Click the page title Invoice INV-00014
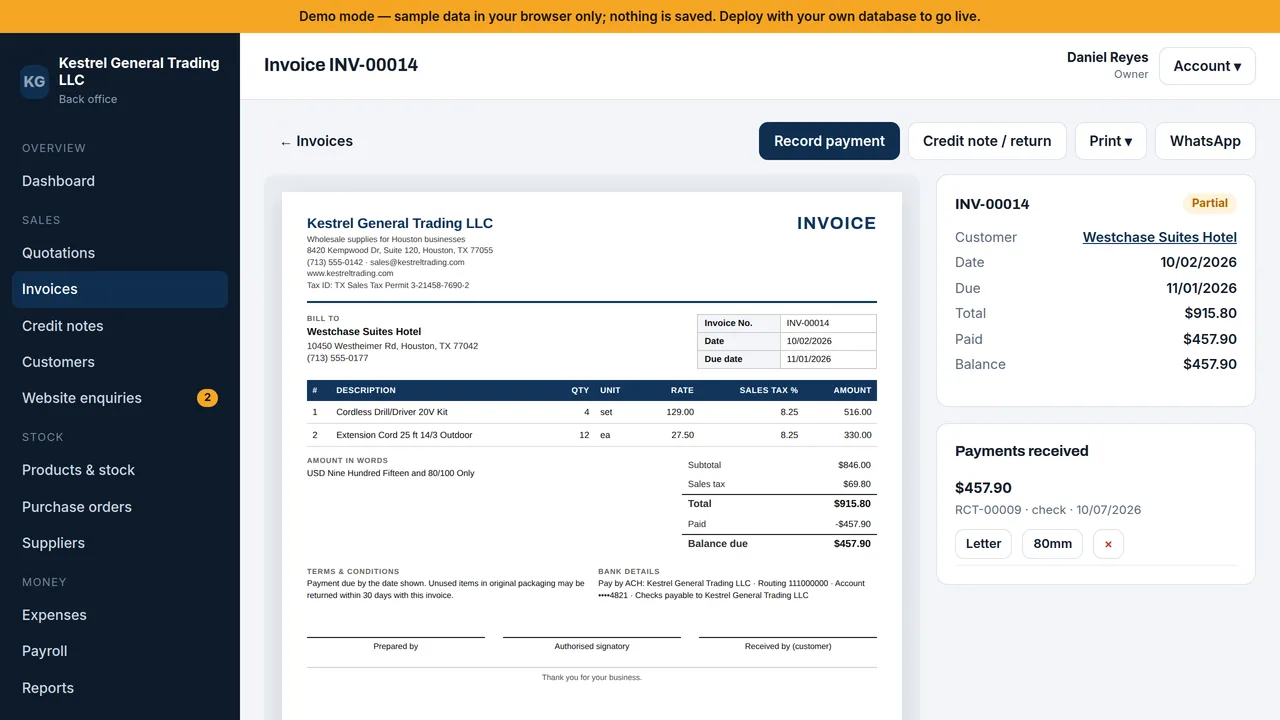Screen dimensions: 1280x720 [341, 65]
